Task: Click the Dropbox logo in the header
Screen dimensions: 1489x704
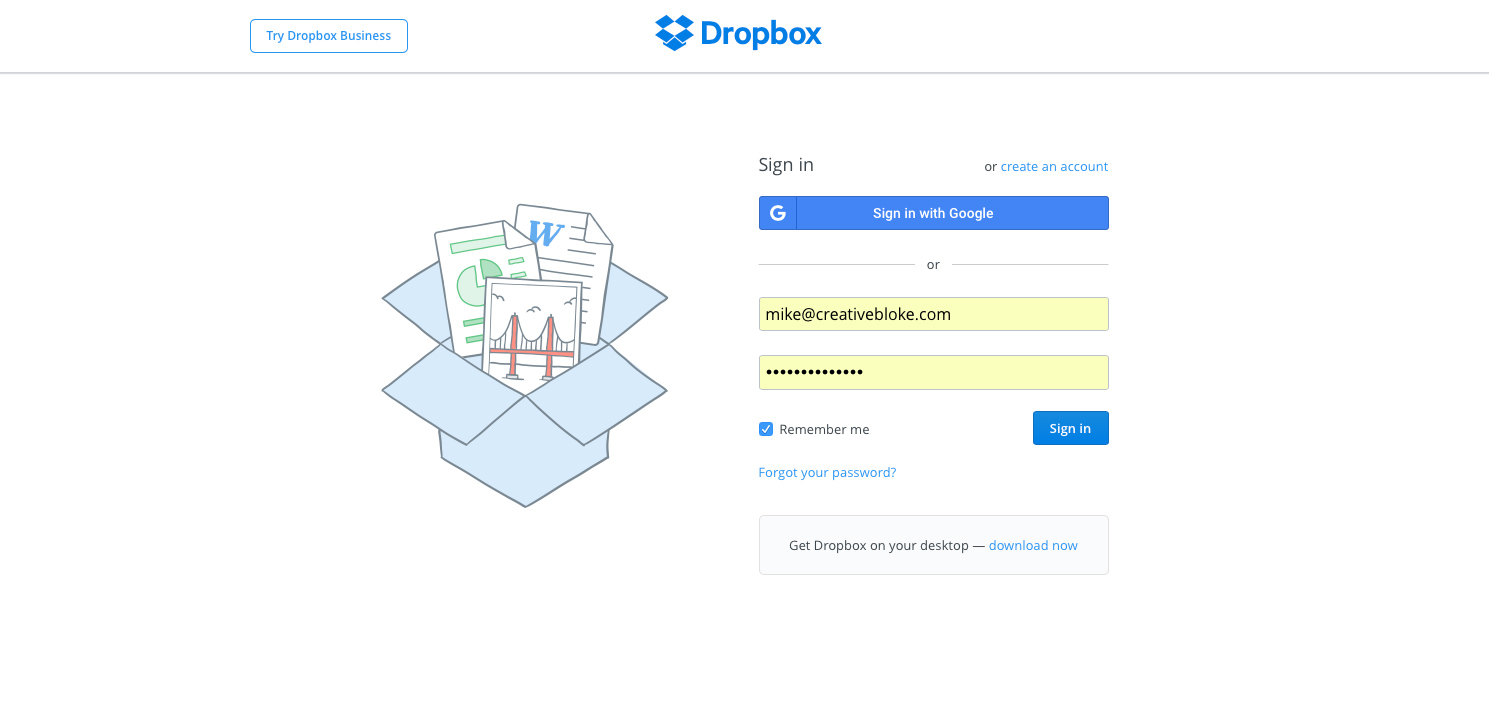Action: 738,34
